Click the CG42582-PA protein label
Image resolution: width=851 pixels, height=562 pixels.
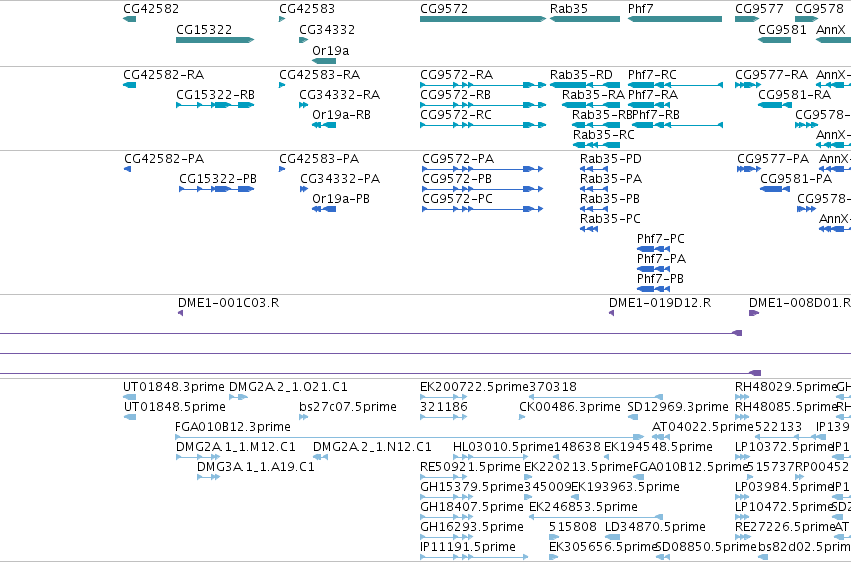pyautogui.click(x=163, y=158)
